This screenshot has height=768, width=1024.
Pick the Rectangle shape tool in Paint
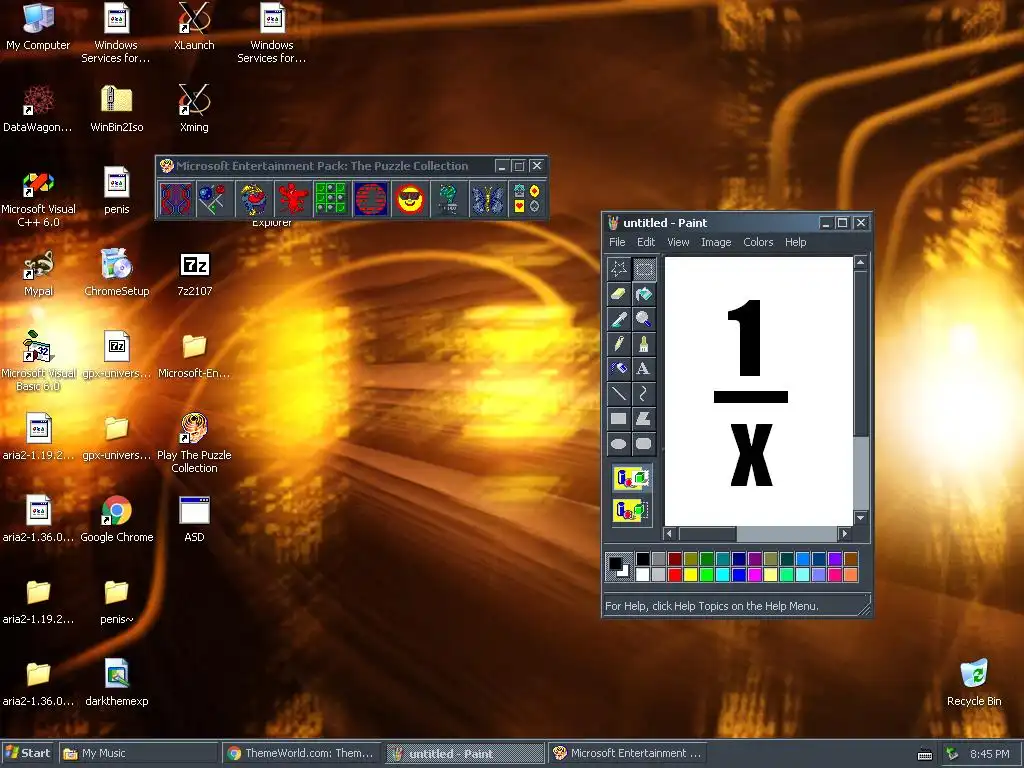(618, 419)
